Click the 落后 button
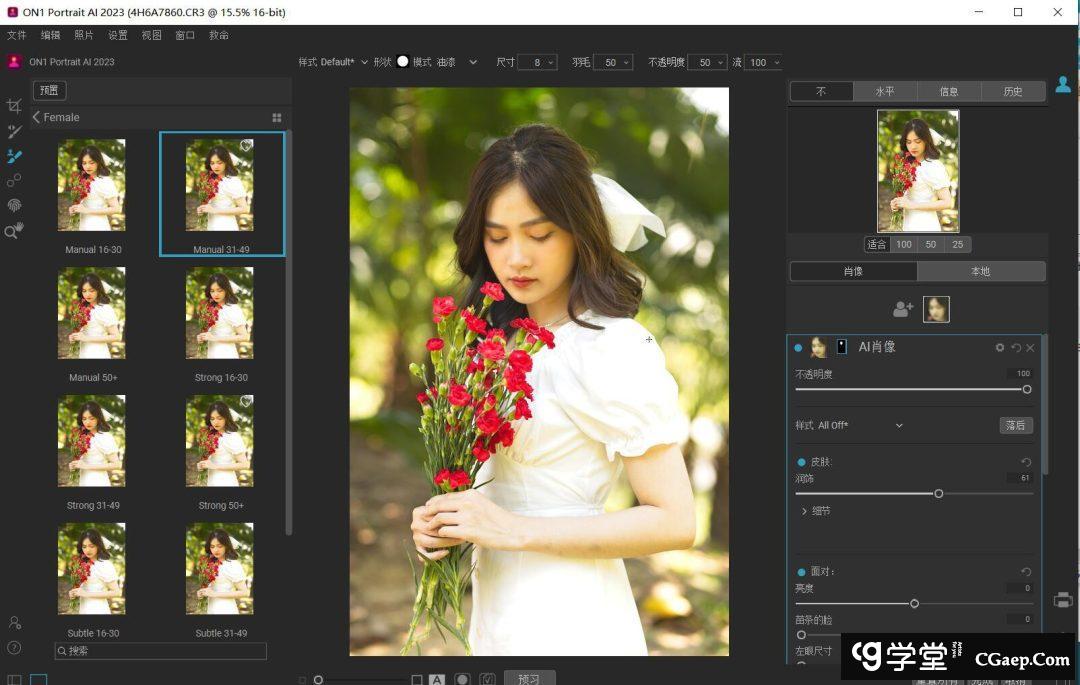 1016,425
